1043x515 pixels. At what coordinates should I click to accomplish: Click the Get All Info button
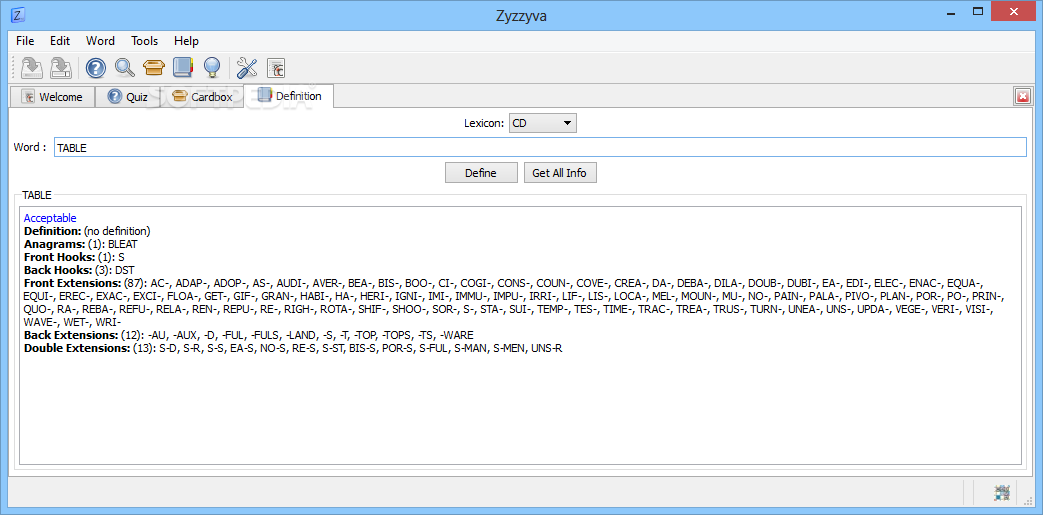559,173
